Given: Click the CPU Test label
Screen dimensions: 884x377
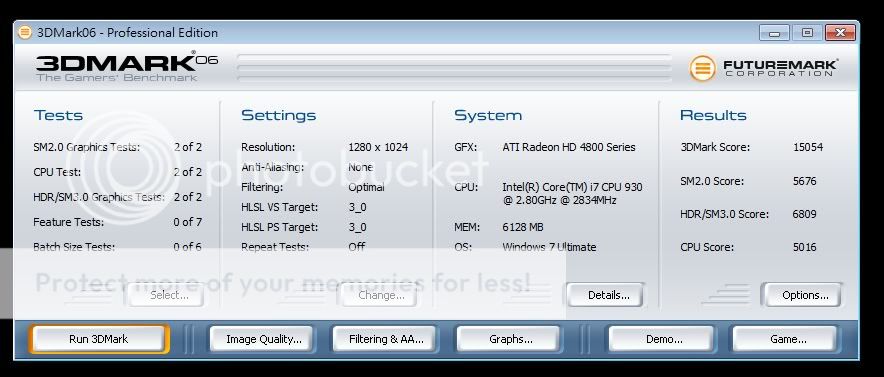Looking at the screenshot, I should coord(57,172).
